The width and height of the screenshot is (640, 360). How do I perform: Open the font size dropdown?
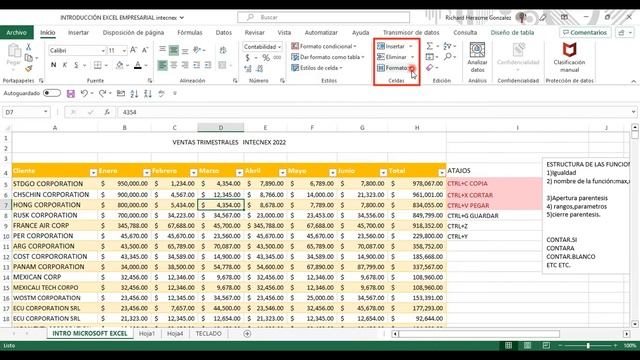coord(124,51)
